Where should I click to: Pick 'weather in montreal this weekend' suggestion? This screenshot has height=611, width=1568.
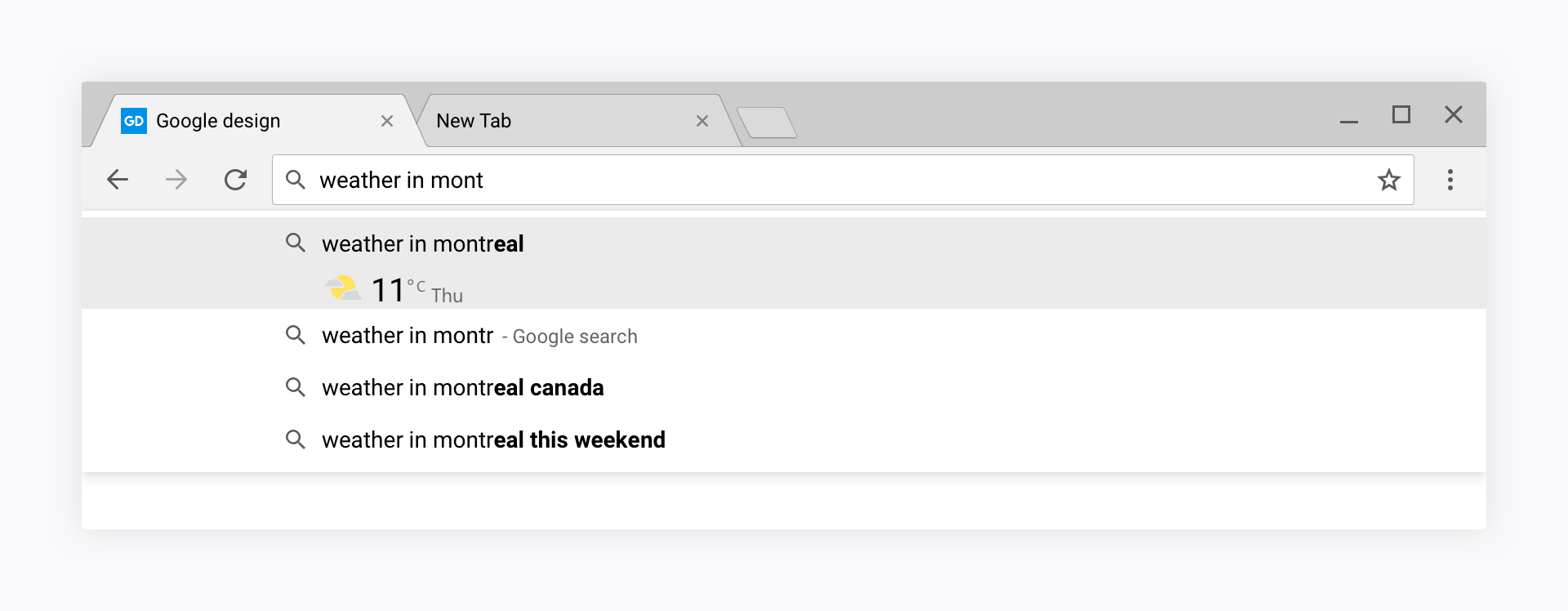coord(493,440)
